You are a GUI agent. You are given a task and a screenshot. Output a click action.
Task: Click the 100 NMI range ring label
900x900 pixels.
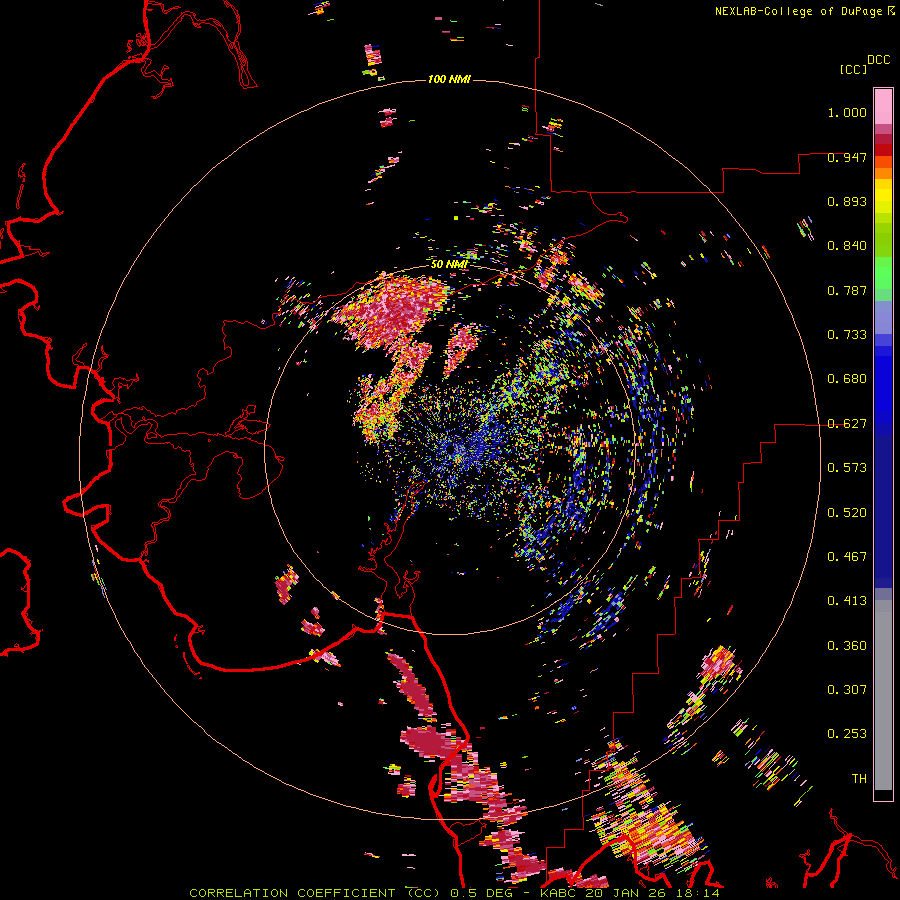(449, 79)
